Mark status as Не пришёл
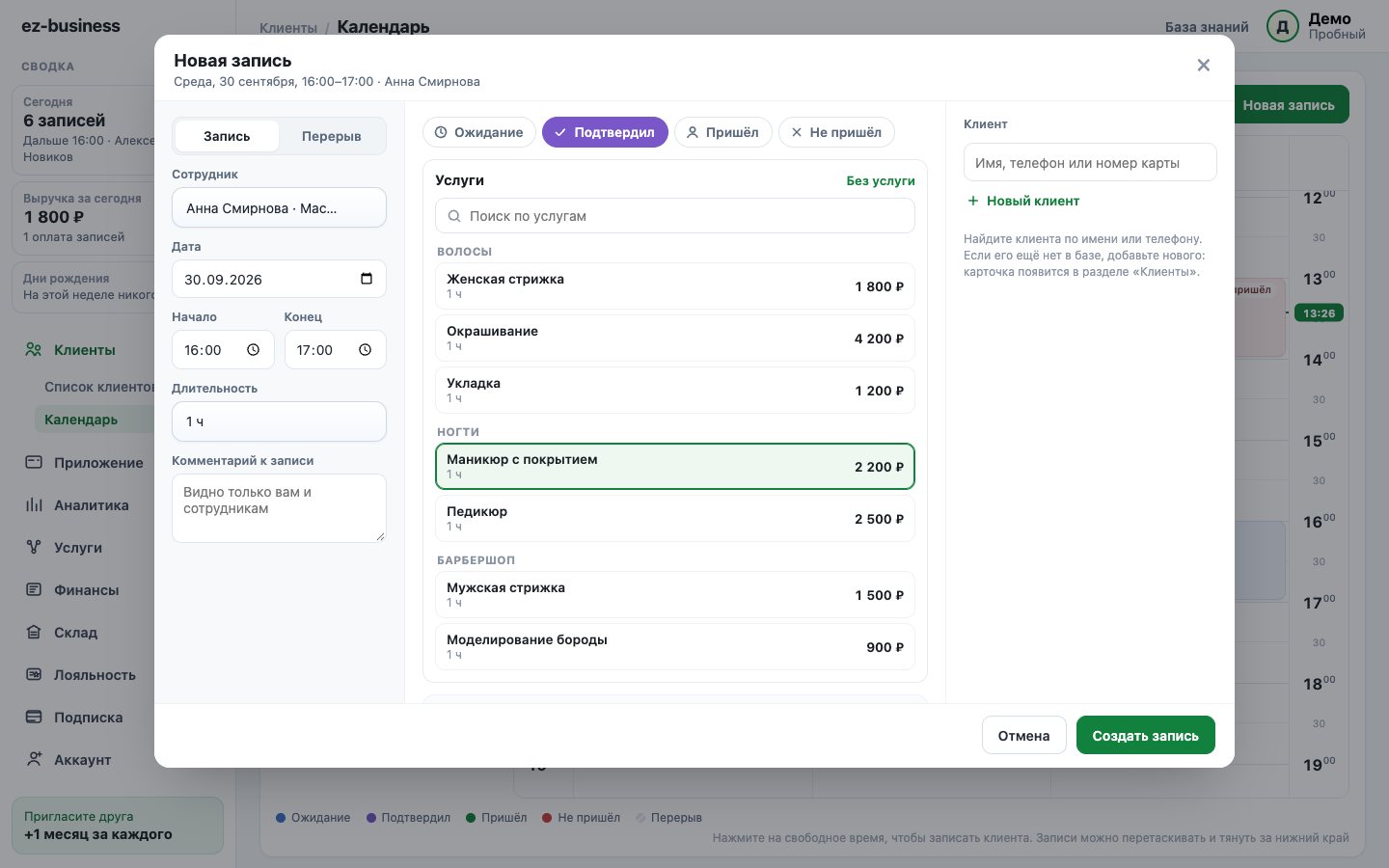Viewport: 1389px width, 868px height. point(836,132)
